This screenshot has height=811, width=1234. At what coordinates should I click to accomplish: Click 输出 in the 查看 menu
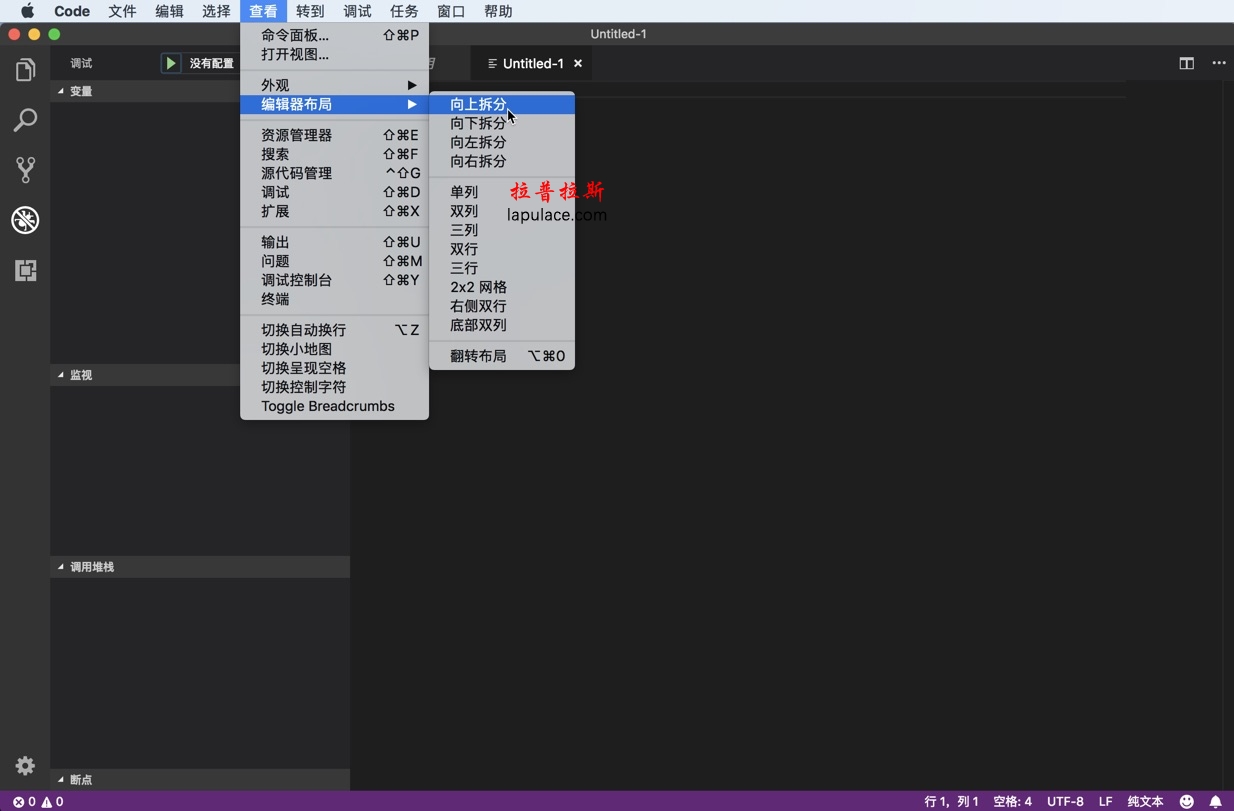pyautogui.click(x=334, y=242)
